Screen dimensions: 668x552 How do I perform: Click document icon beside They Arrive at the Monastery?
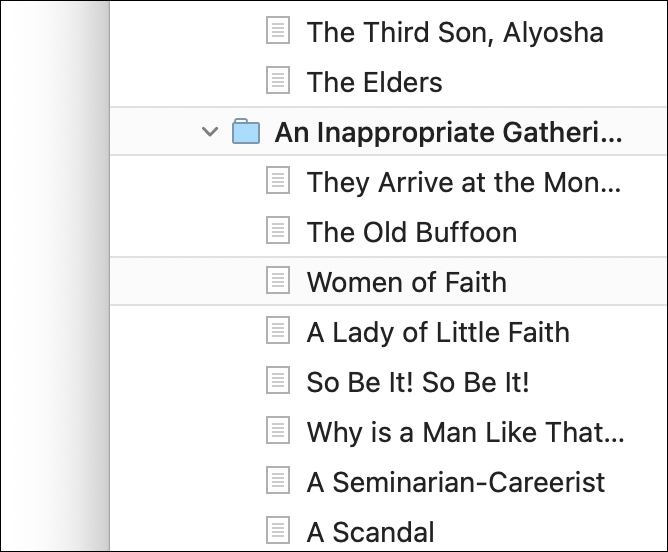coord(278,181)
